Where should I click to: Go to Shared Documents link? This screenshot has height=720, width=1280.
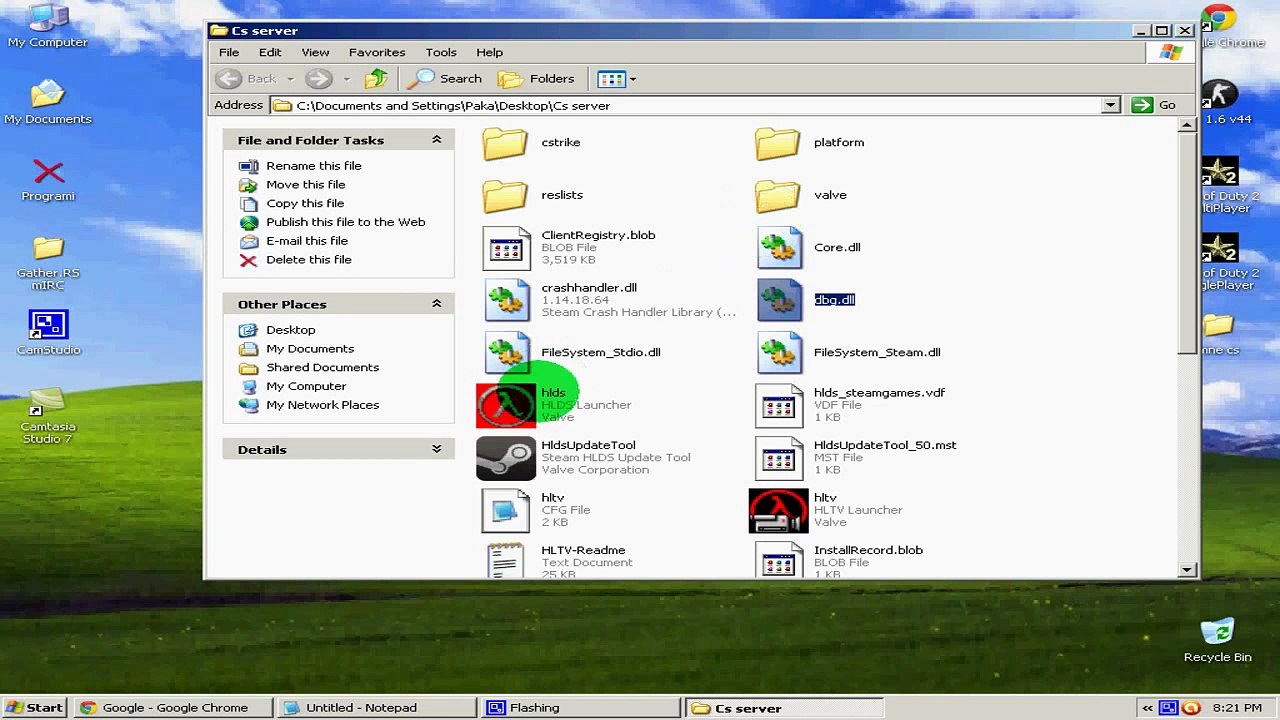[323, 367]
